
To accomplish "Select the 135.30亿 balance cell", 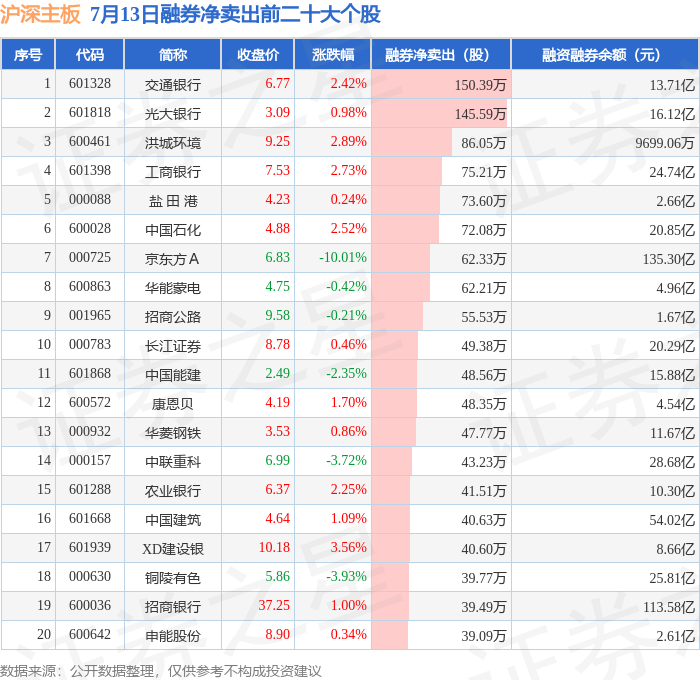I will pyautogui.click(x=669, y=259).
